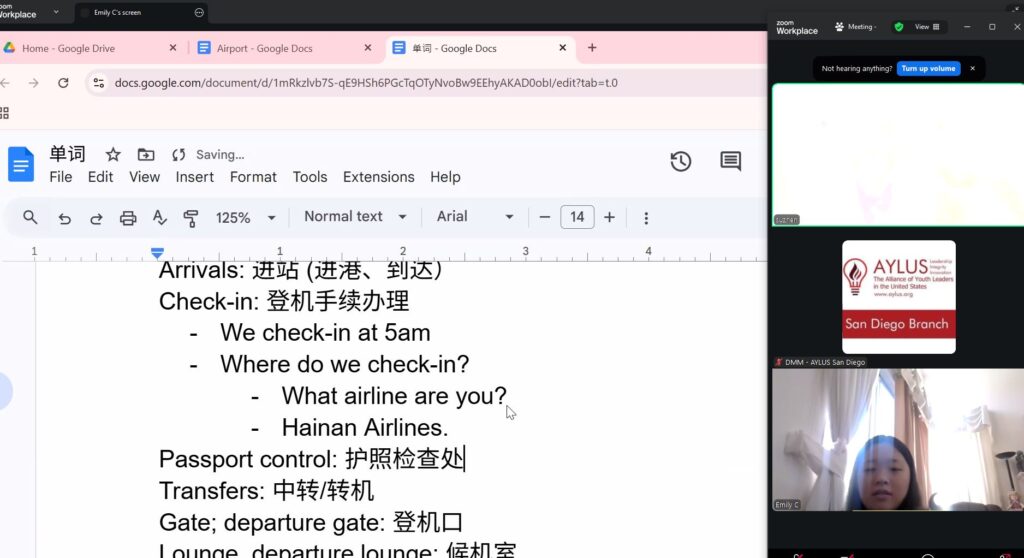The image size is (1024, 558).
Task: Open more toolbar options three dots
Action: [x=646, y=217]
